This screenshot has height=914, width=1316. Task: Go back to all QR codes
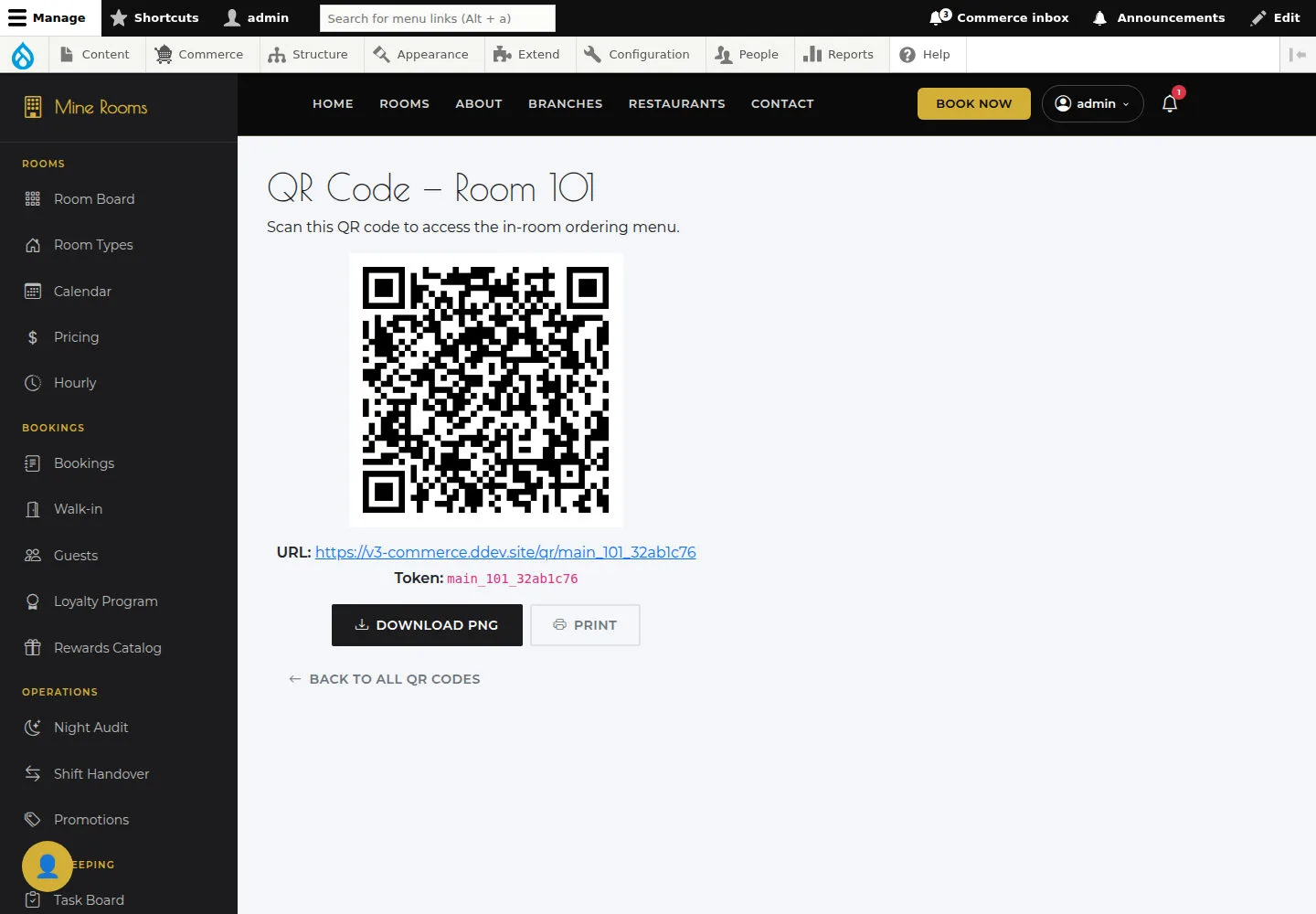click(x=384, y=679)
